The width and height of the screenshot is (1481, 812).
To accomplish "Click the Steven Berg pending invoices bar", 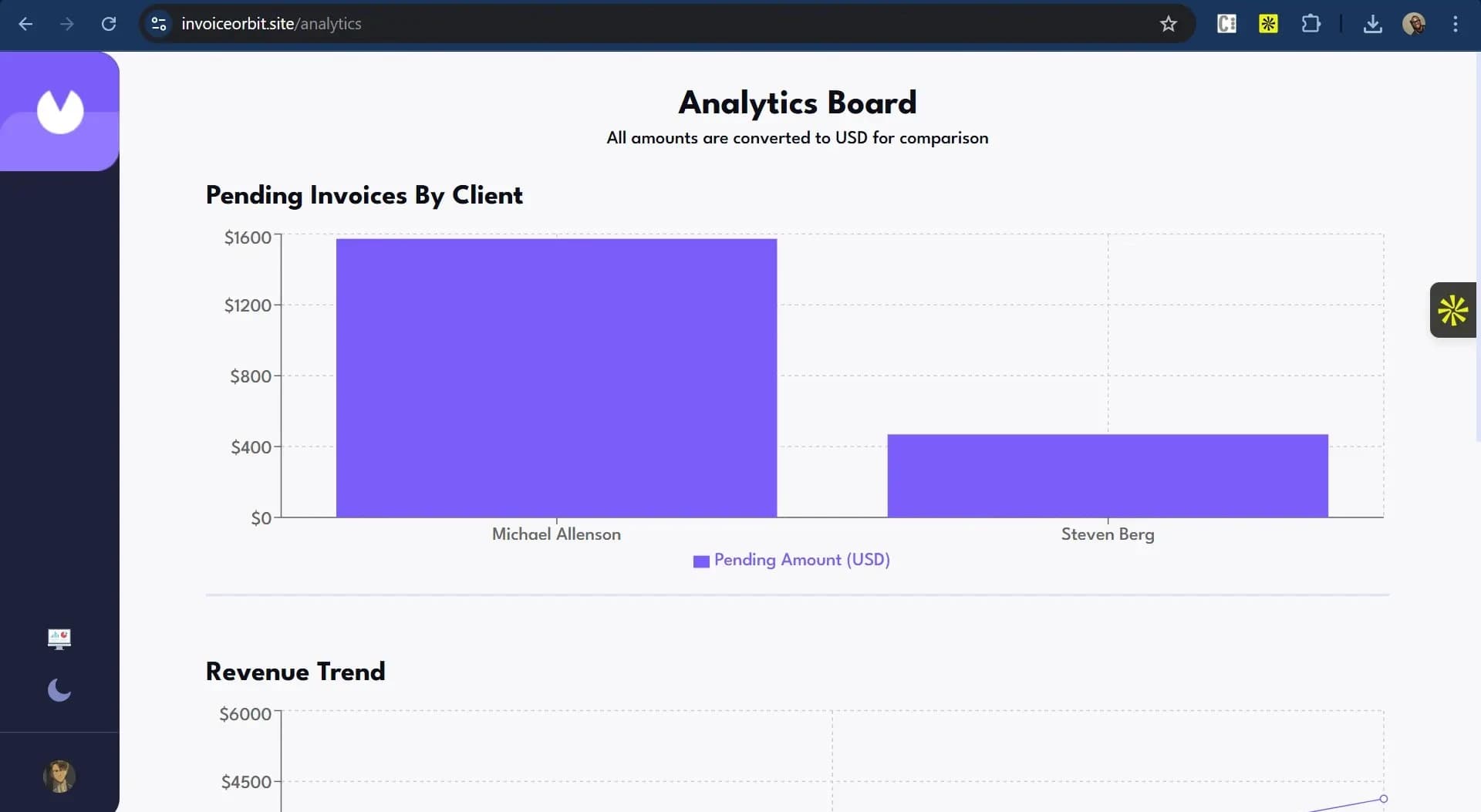I will tap(1108, 474).
